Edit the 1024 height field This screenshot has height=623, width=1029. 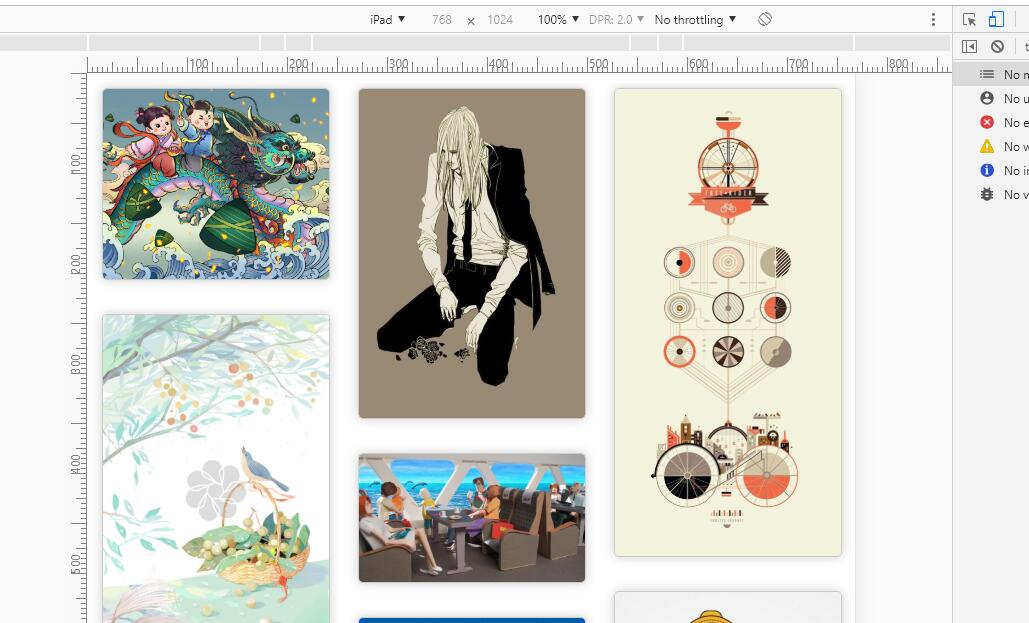499,20
